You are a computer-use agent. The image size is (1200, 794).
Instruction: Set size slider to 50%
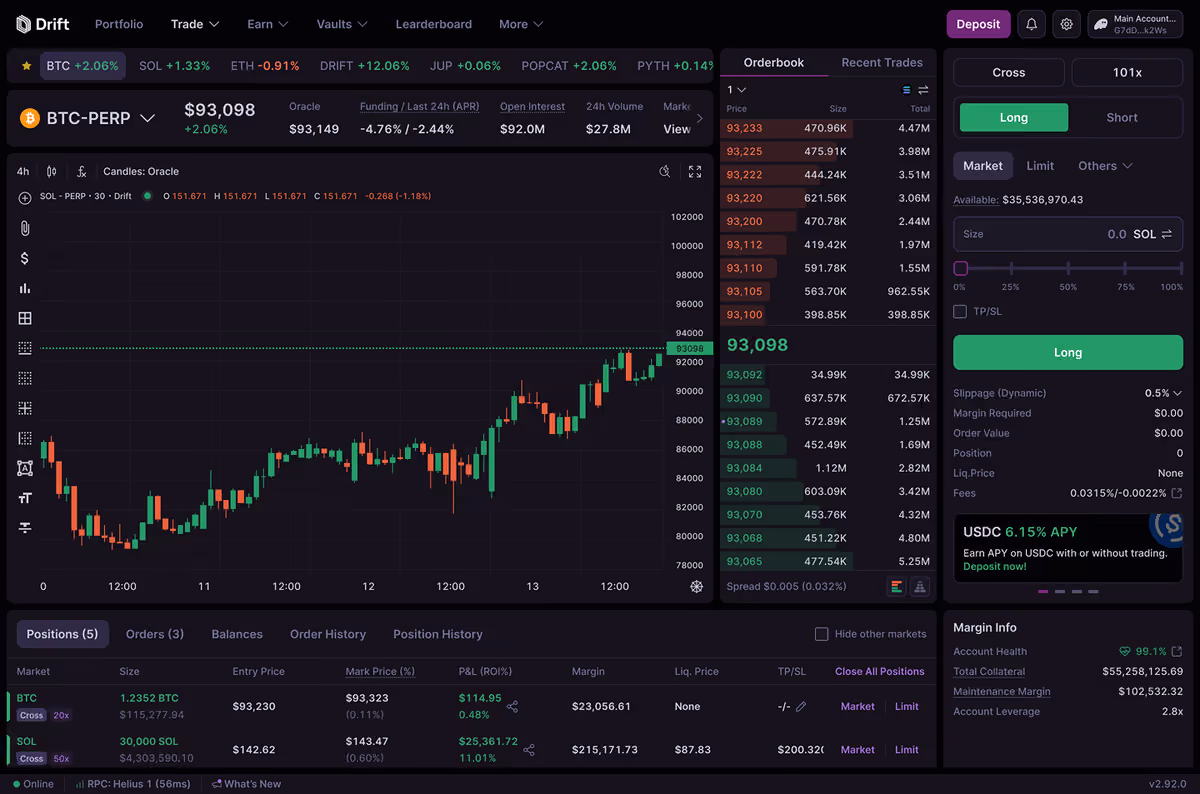coord(1068,268)
